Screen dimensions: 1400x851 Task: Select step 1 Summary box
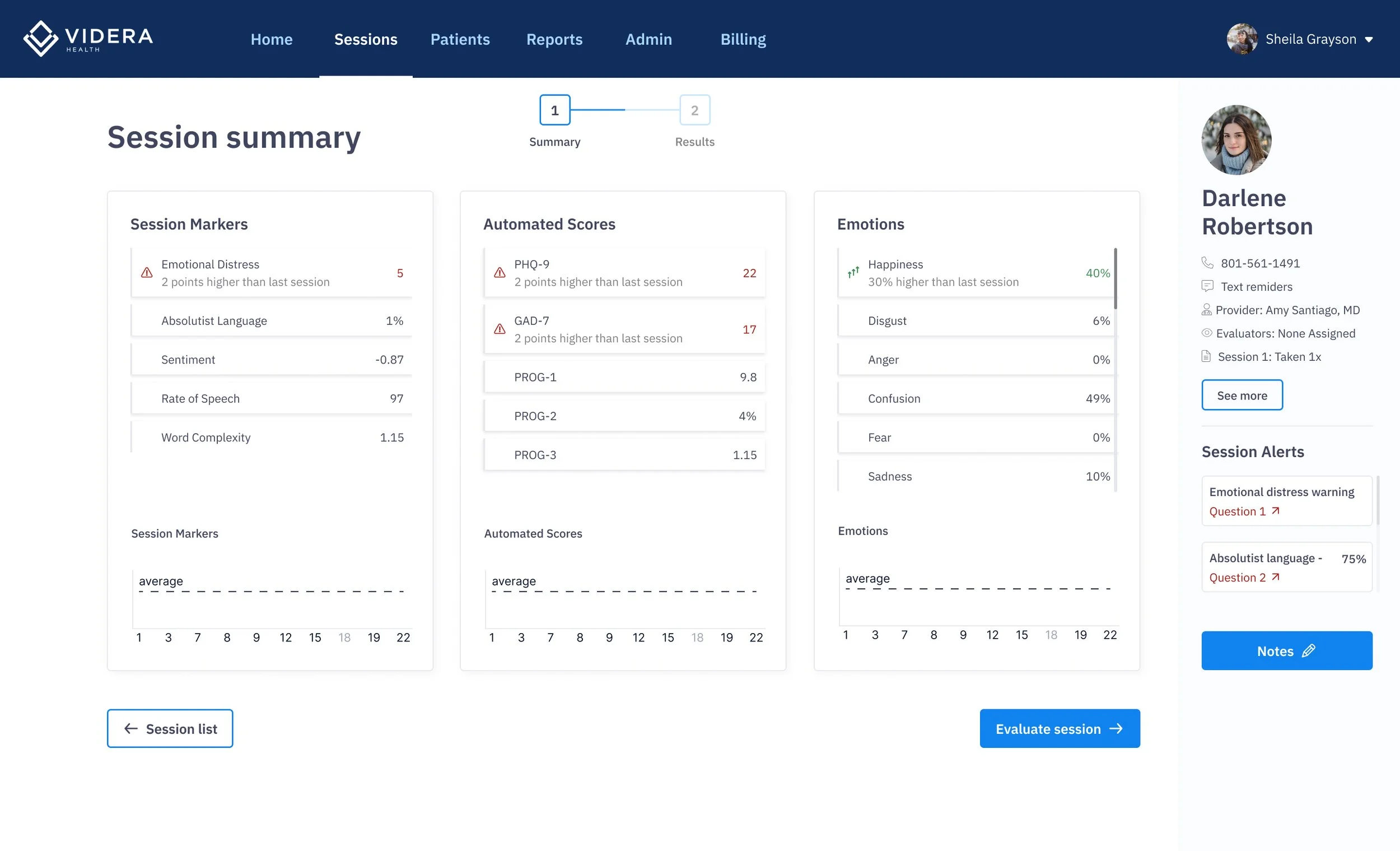[554, 110]
